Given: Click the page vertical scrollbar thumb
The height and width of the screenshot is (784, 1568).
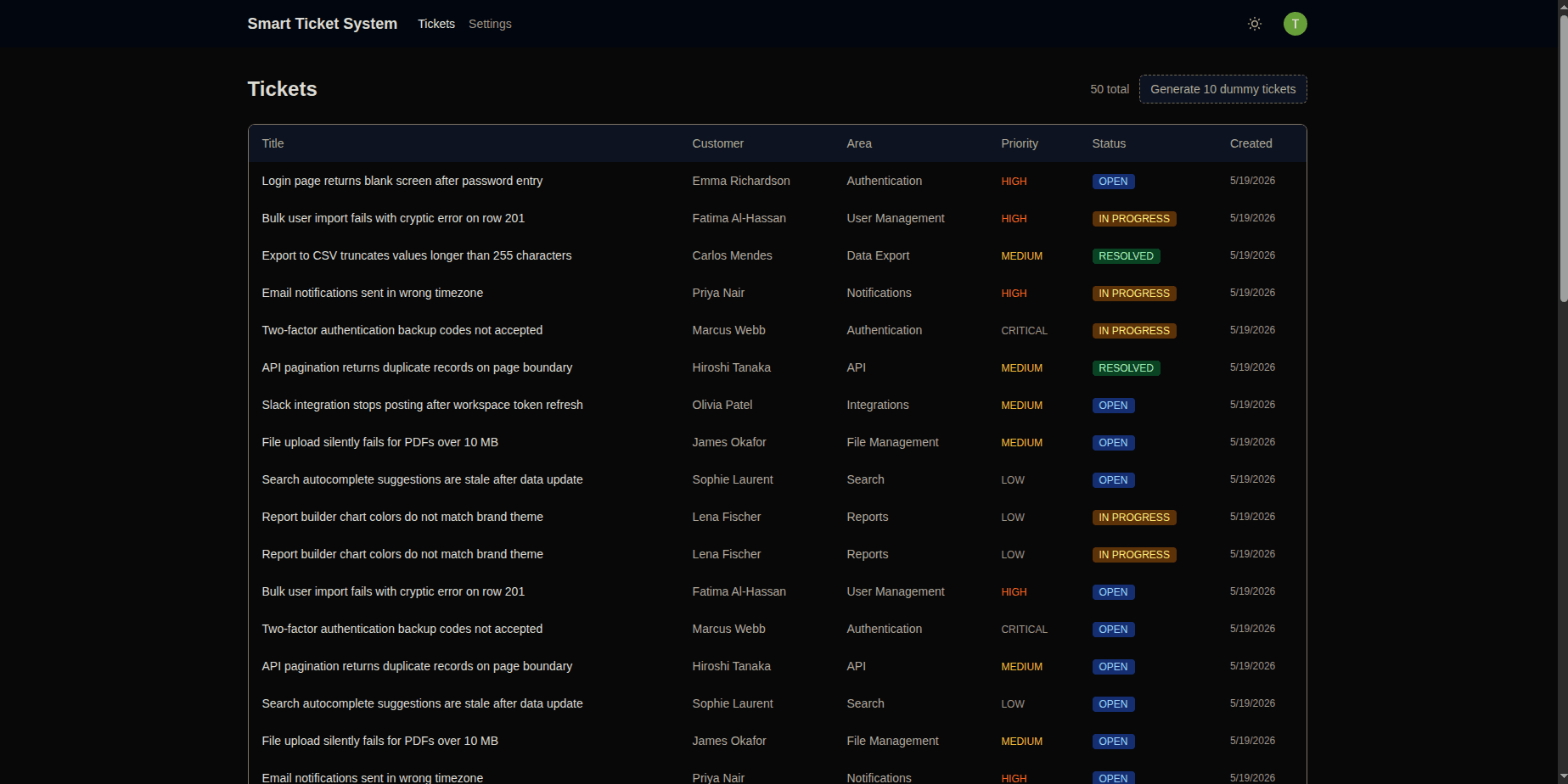Looking at the screenshot, I should tap(1563, 157).
